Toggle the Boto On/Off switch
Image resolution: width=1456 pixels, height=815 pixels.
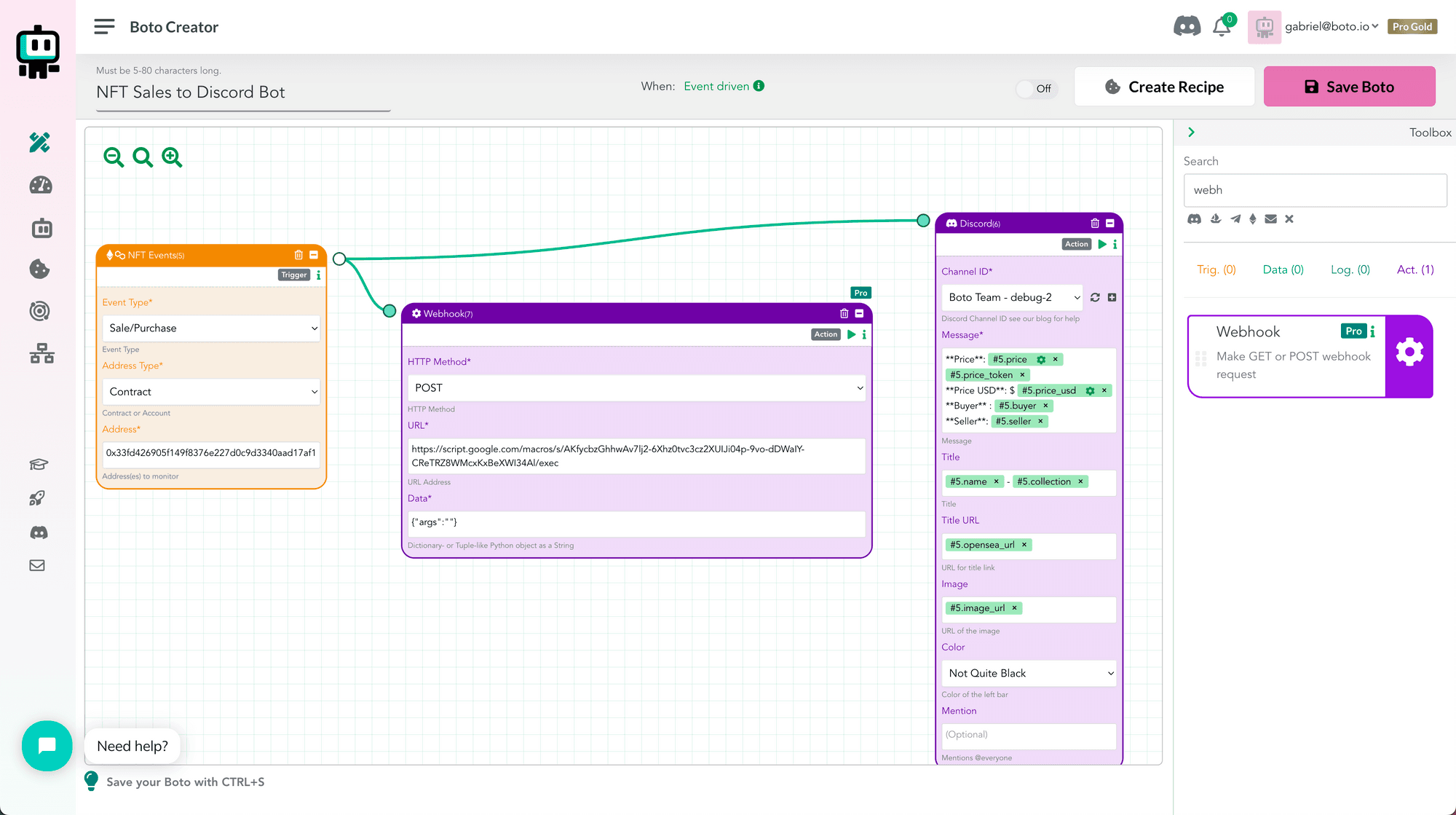(x=1035, y=88)
